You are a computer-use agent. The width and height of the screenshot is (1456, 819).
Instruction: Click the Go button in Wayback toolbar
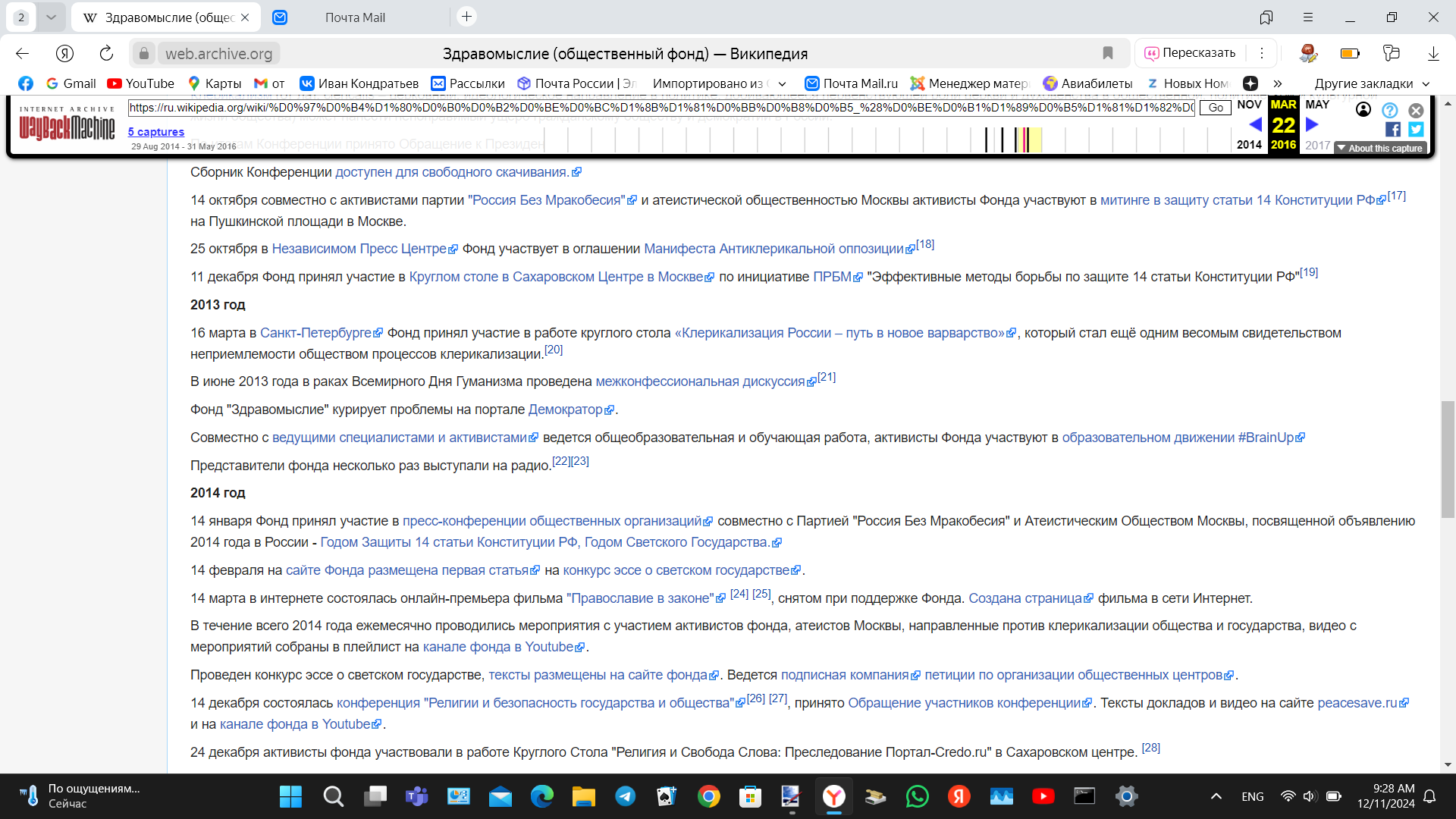tap(1216, 108)
